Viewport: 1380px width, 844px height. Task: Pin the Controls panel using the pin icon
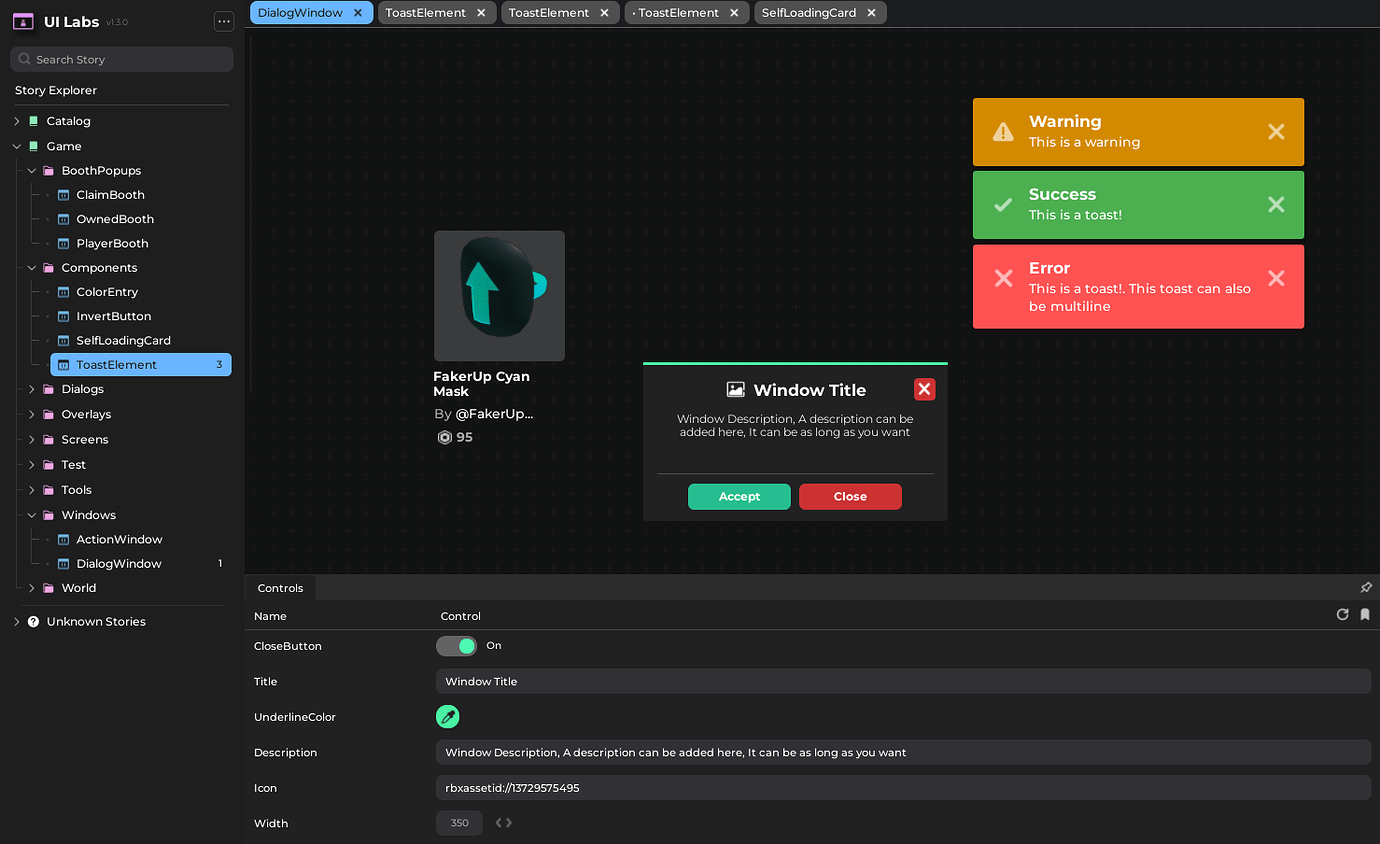click(1366, 587)
